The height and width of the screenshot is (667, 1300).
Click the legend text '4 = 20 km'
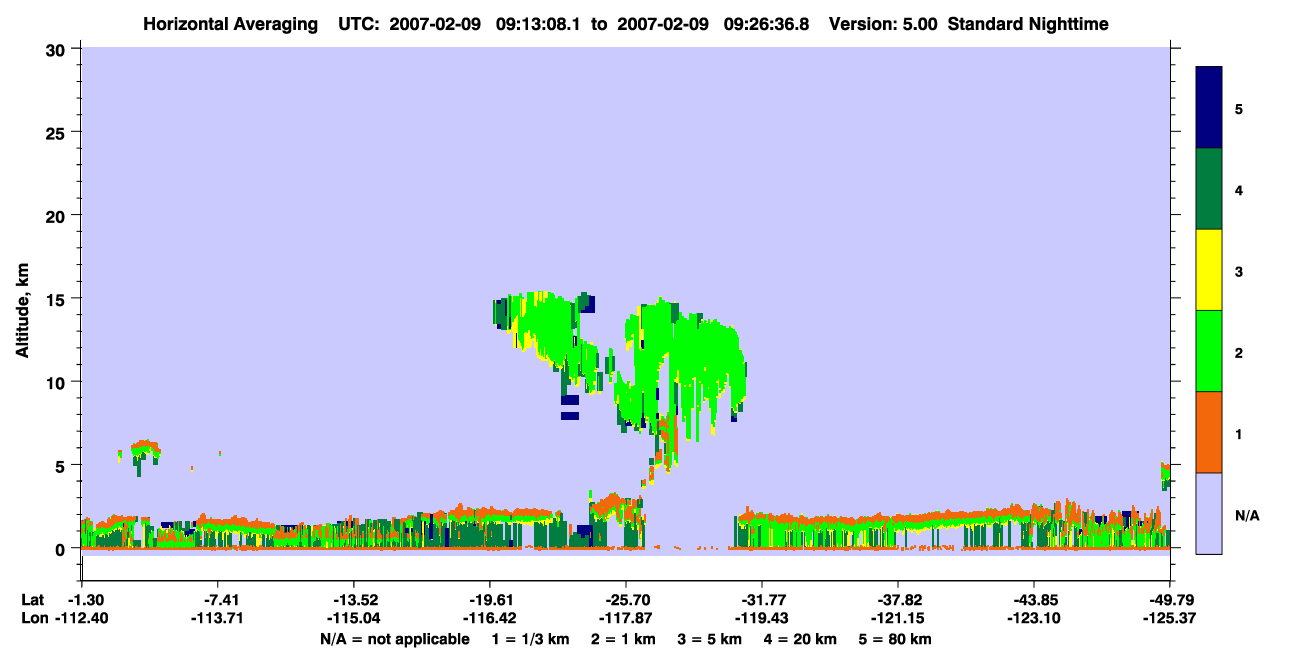pyautogui.click(x=800, y=639)
